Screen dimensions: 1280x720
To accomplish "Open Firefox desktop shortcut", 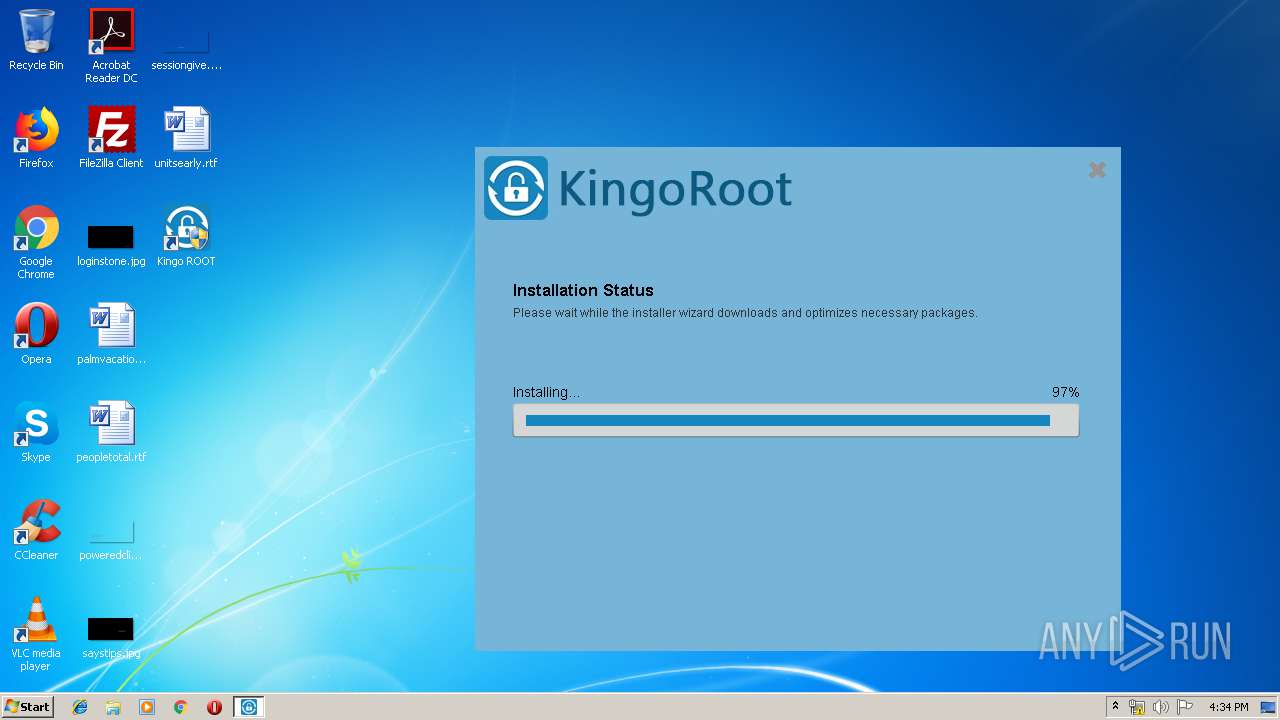I will (36, 138).
